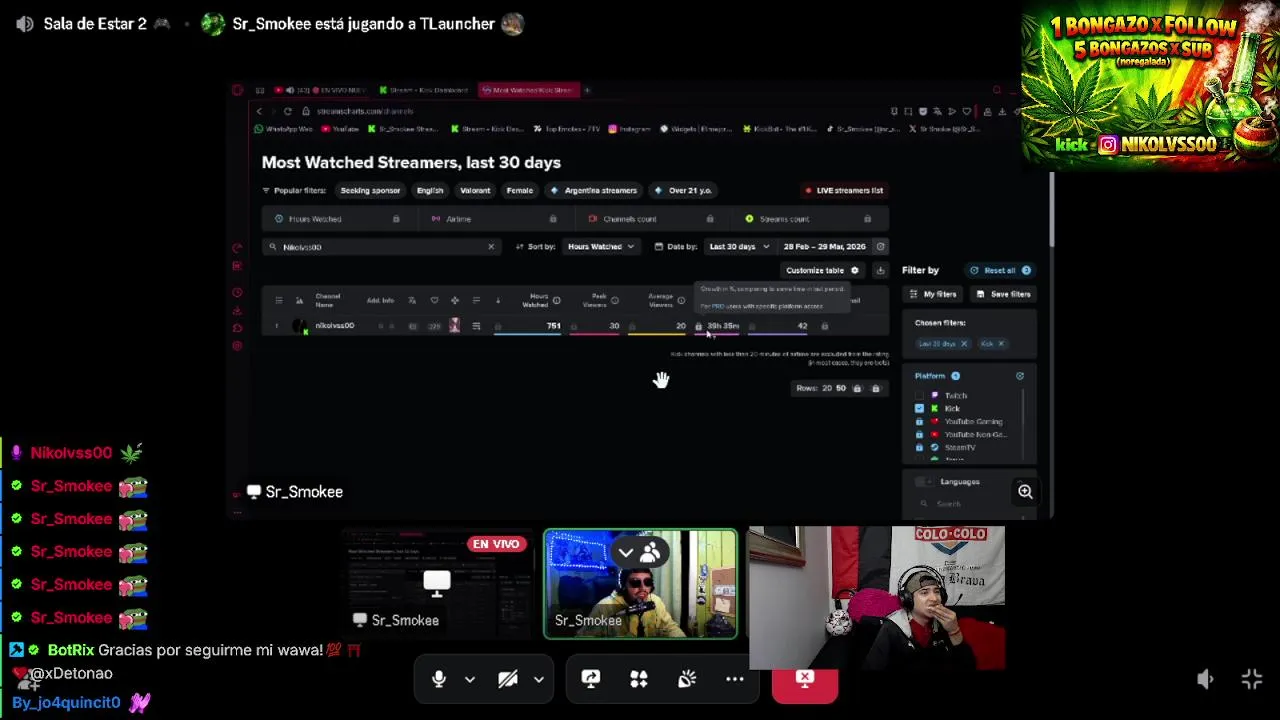Screen dimensions: 1280x720
Task: Click Hours Watched column info icon
Action: (x=557, y=301)
